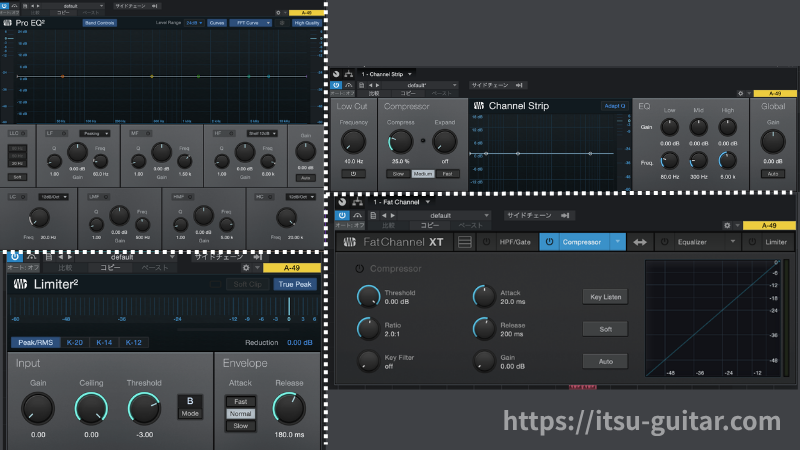The width and height of the screenshot is (800, 450).
Task: Set Channel Strip compressor speed to Fast
Action: click(447, 174)
